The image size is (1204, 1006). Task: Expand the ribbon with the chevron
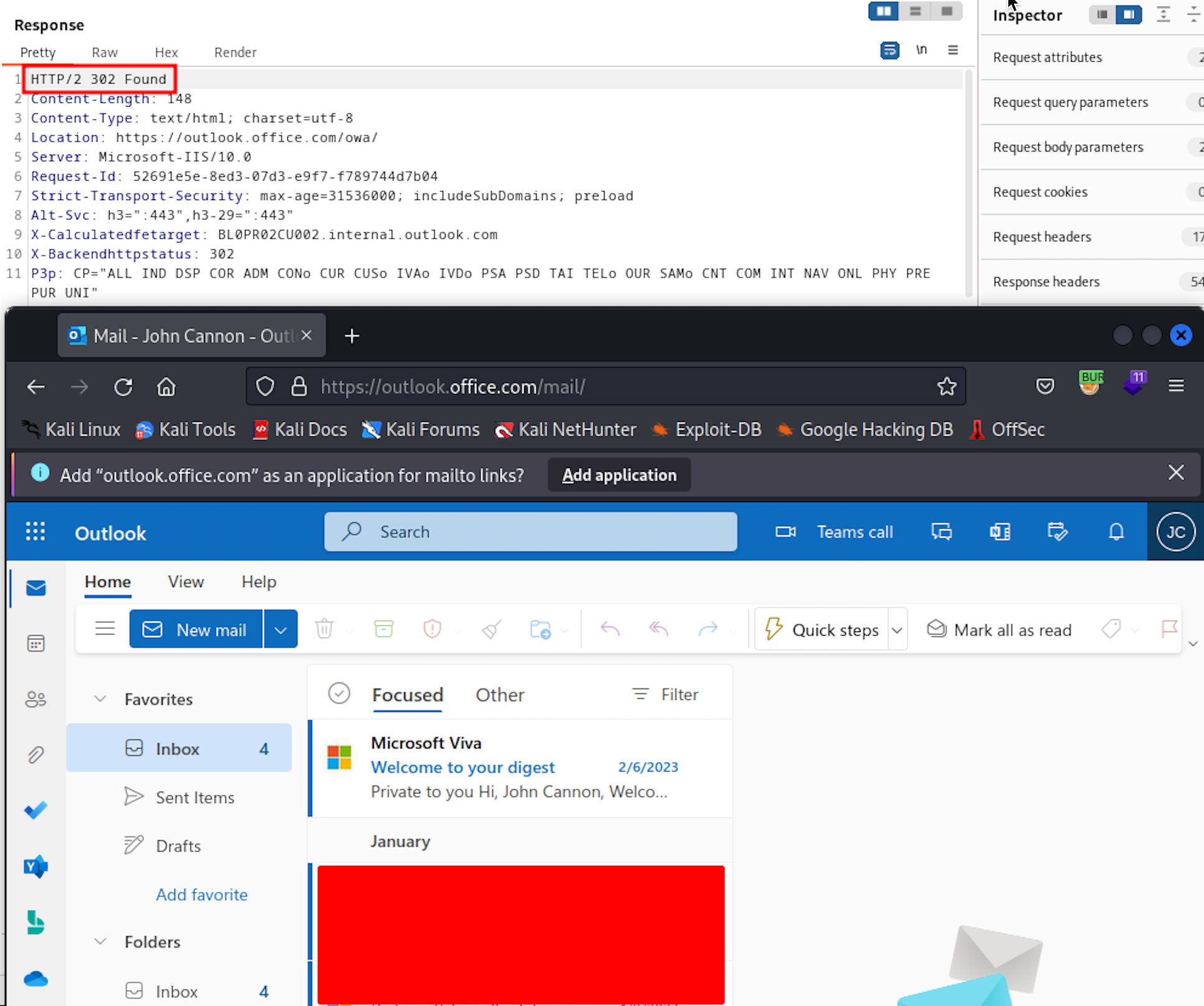(x=1192, y=644)
